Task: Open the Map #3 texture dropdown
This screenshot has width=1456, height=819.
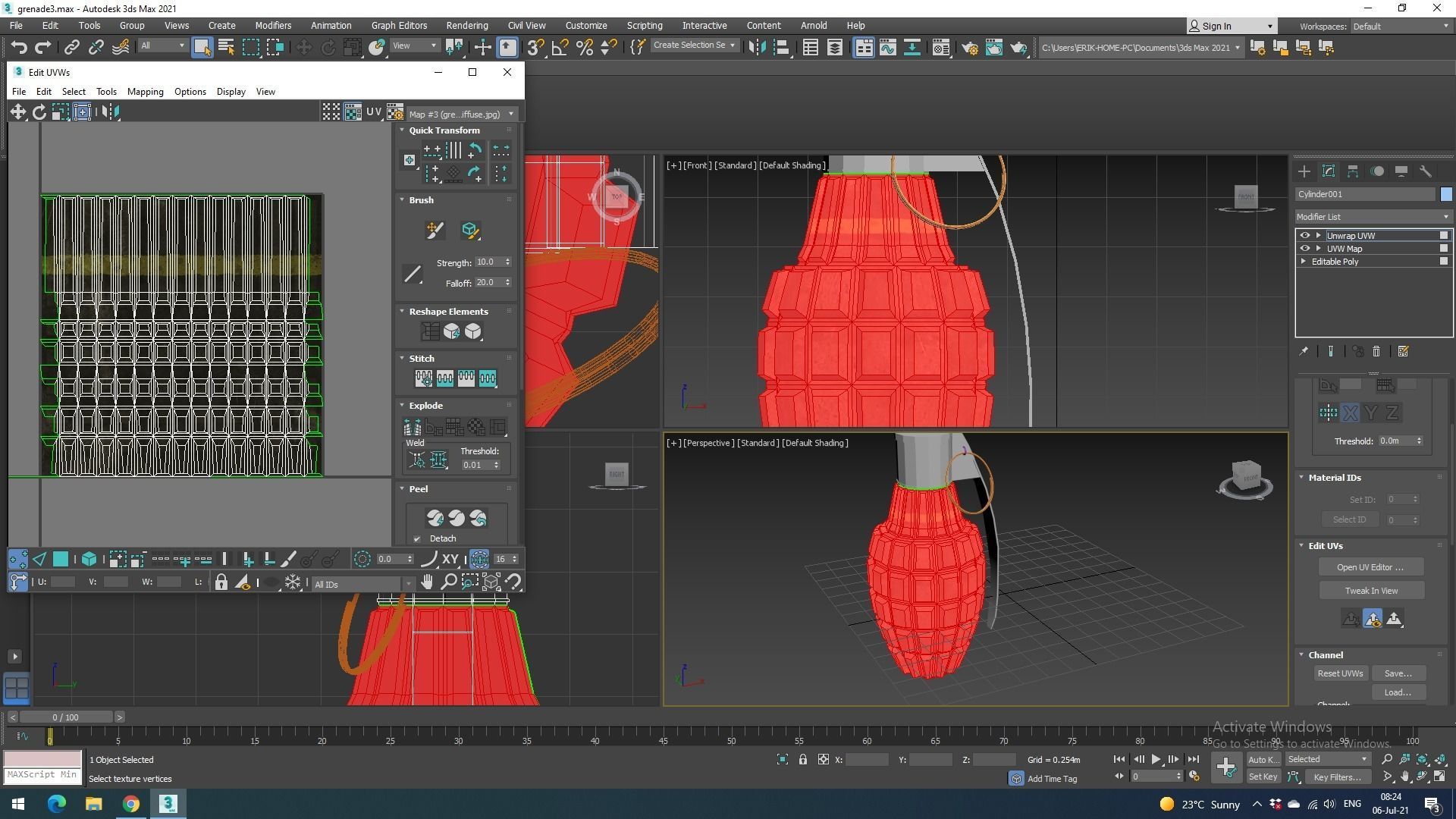Action: pyautogui.click(x=461, y=114)
